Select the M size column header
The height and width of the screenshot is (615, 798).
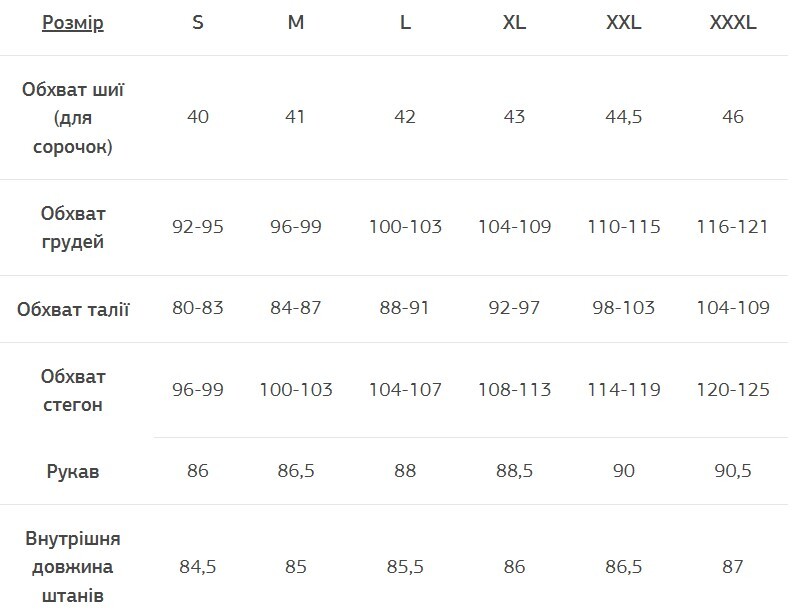point(296,23)
